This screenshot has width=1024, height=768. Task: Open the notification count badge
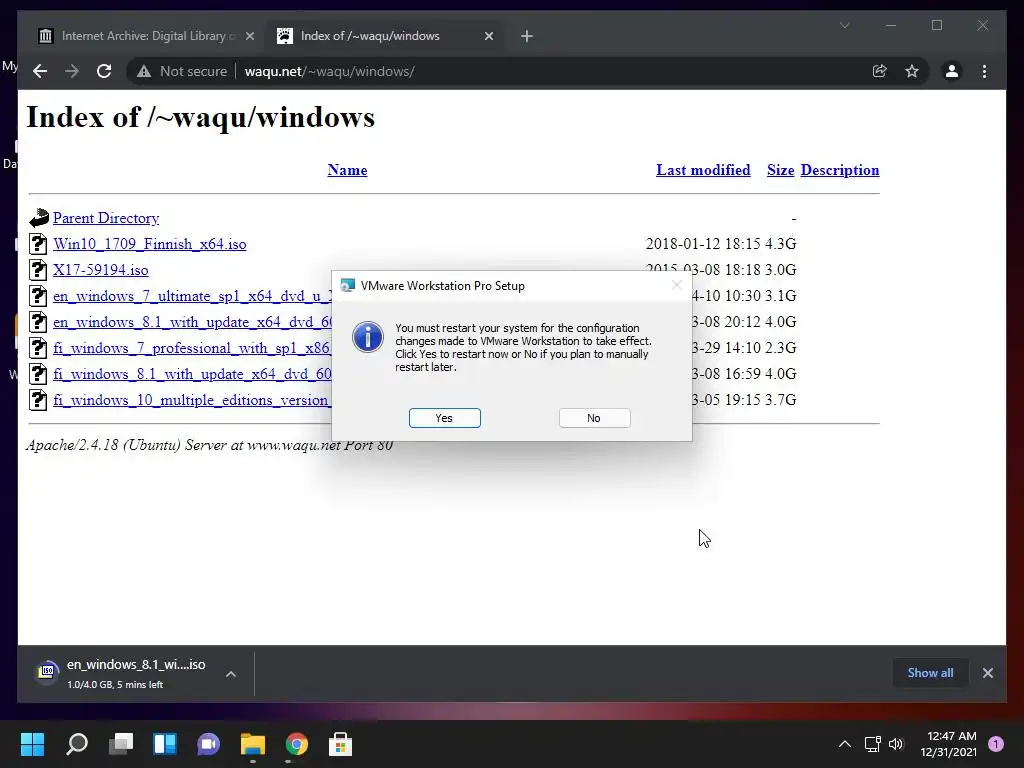point(996,744)
